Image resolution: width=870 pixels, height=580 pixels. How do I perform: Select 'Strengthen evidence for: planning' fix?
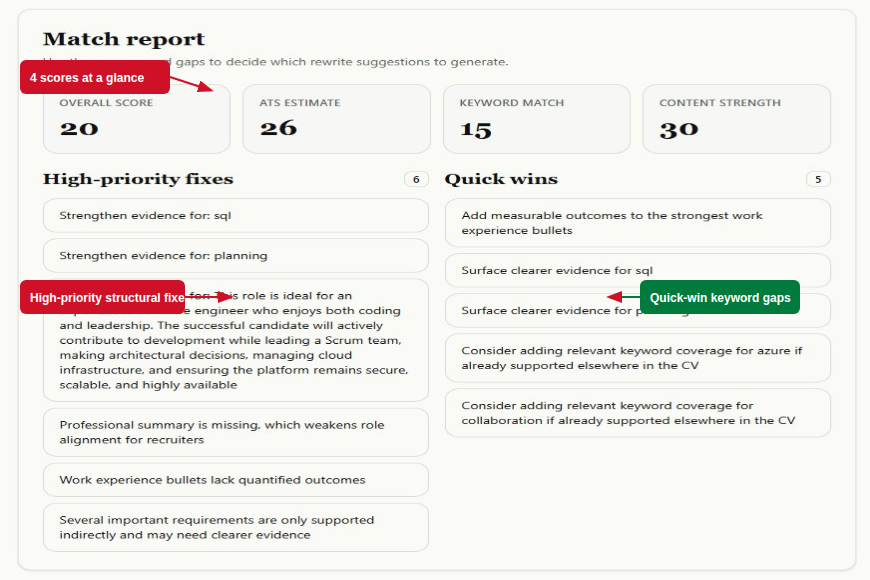[x=236, y=255]
